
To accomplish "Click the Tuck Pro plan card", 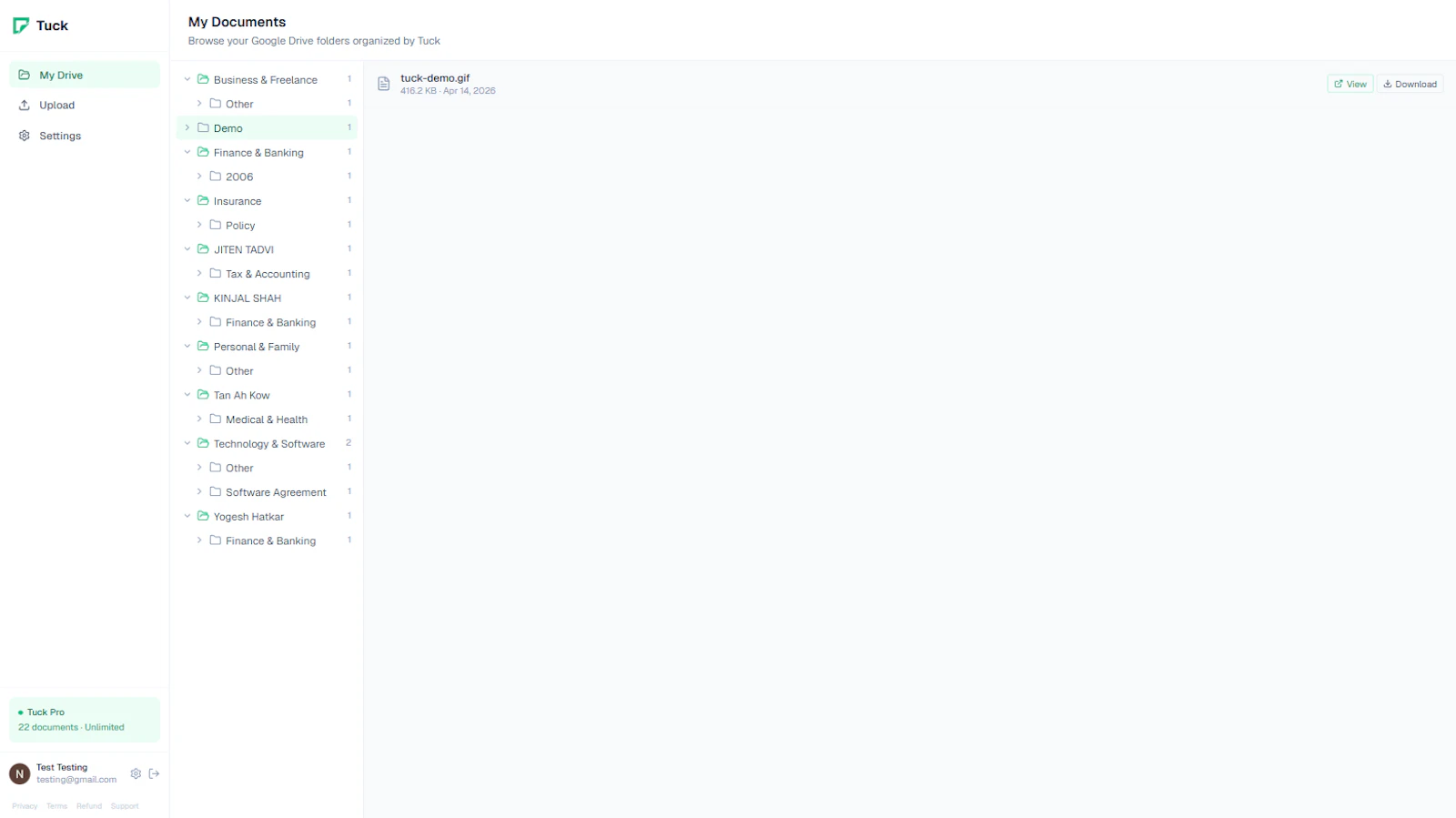I will [85, 720].
